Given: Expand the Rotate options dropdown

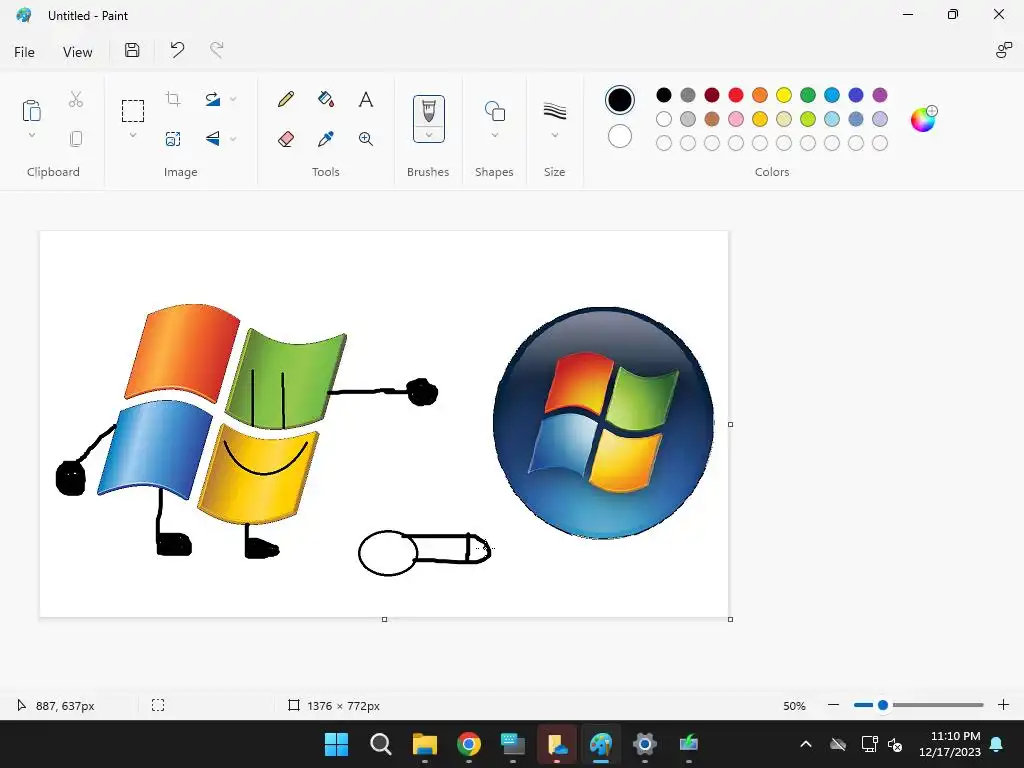Looking at the screenshot, I should 233,99.
